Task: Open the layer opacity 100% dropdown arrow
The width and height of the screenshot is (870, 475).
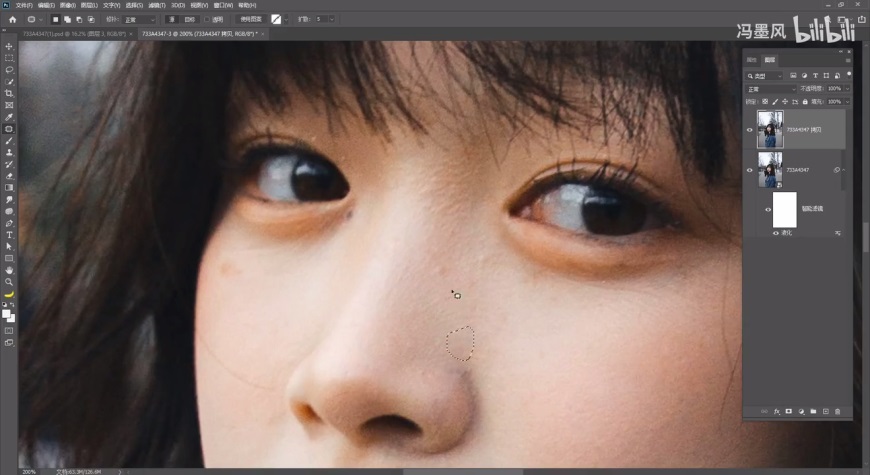Action: 847,89
